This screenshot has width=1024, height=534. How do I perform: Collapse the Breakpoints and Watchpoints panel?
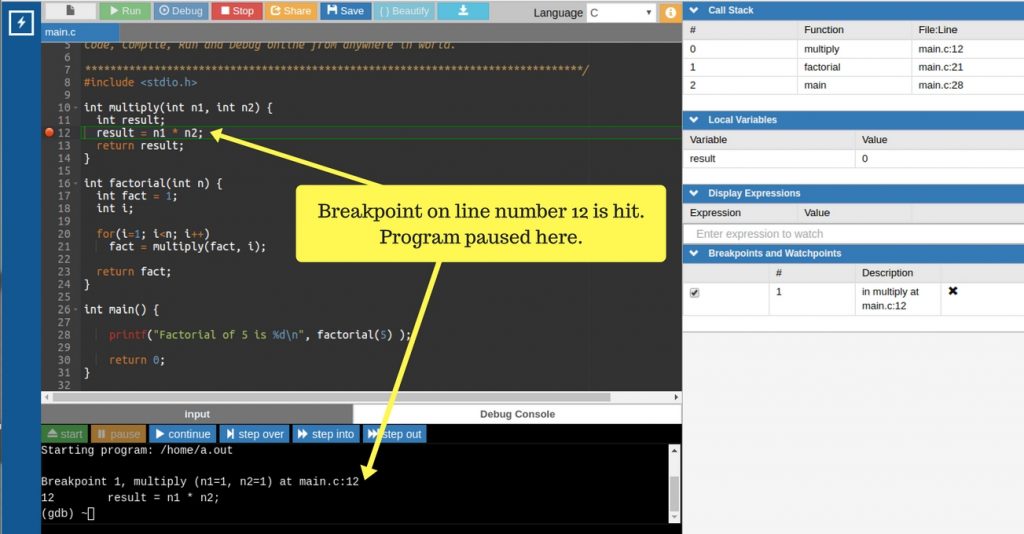click(694, 254)
